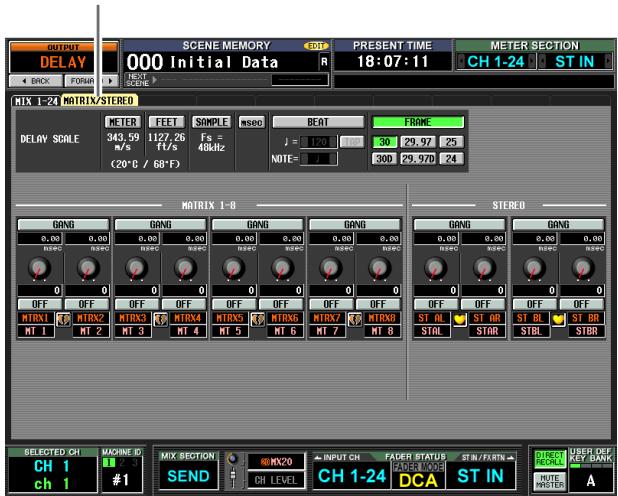Open the tempo value field showing 120

click(x=318, y=142)
